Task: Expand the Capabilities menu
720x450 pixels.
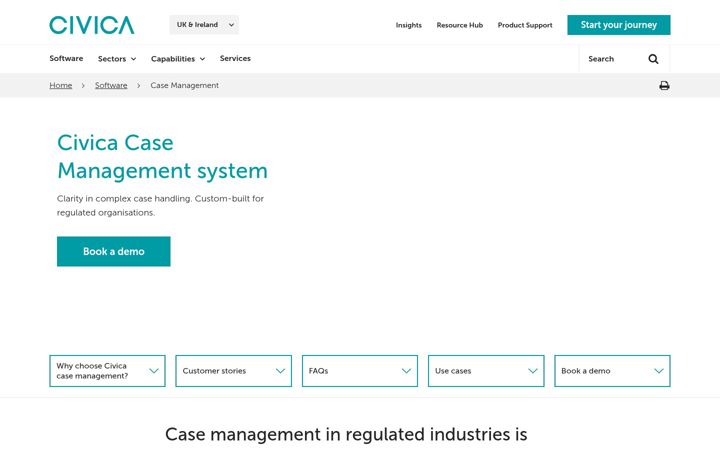Action: [x=178, y=59]
